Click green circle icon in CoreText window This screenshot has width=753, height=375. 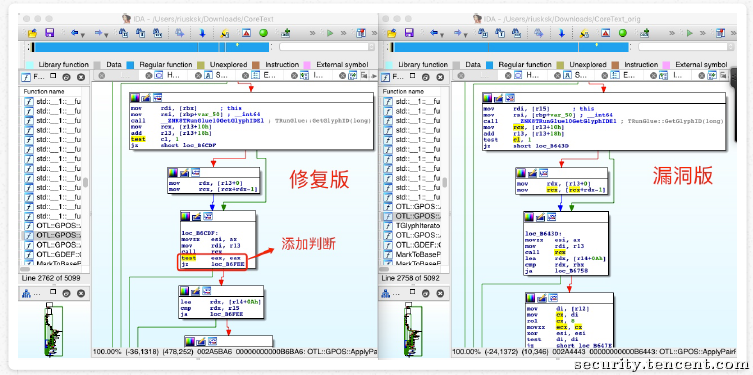pos(263,33)
